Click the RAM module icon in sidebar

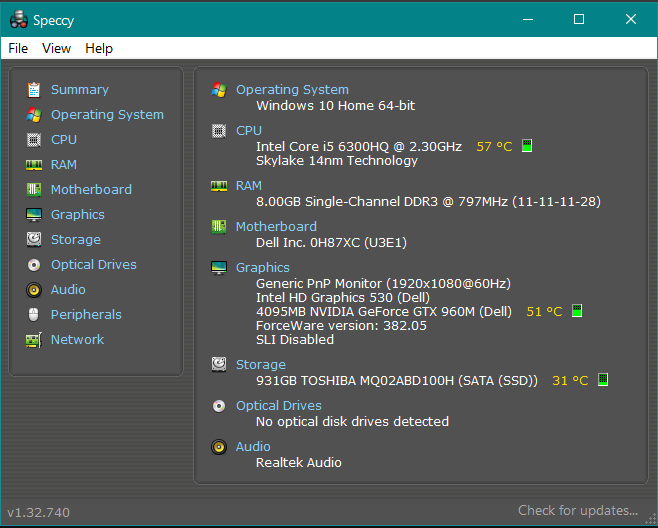pyautogui.click(x=34, y=165)
